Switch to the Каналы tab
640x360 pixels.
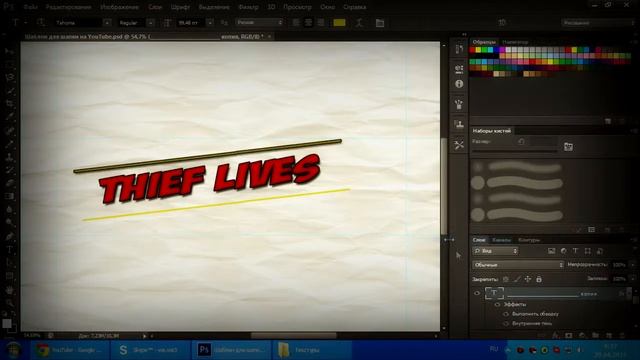[x=501, y=240]
